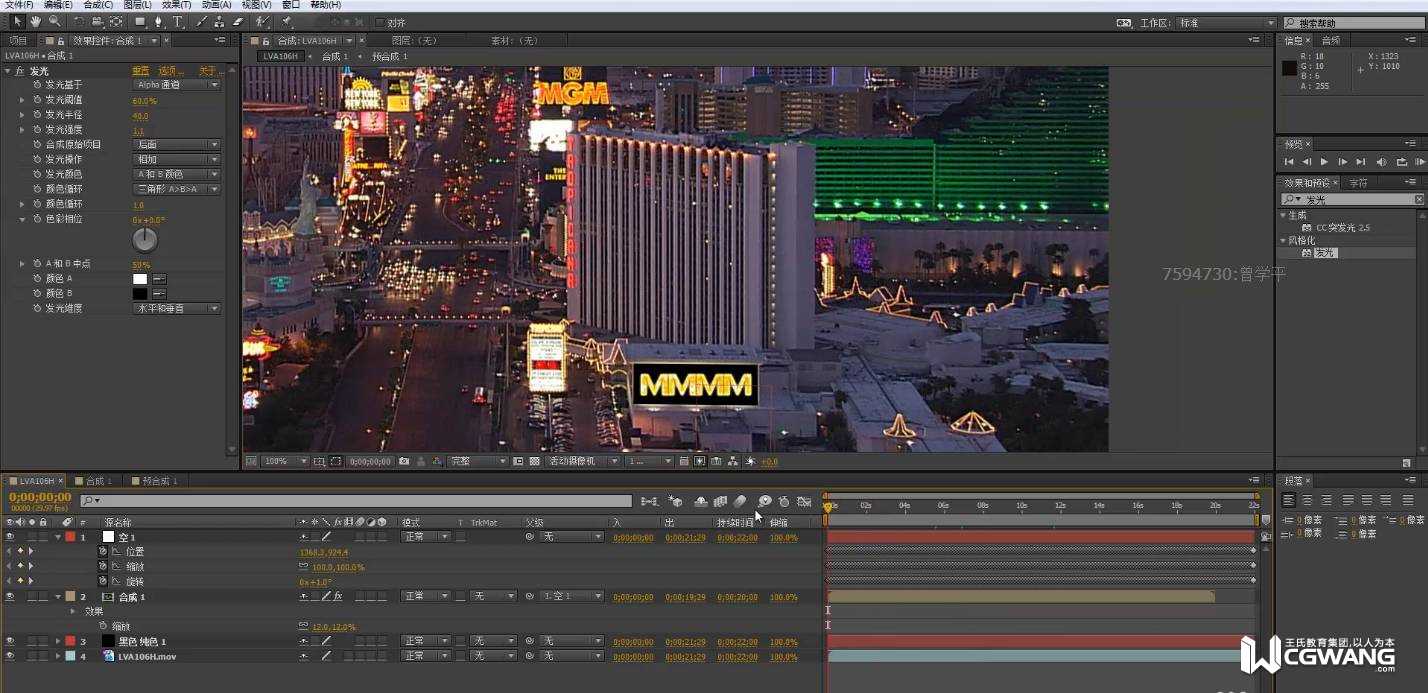Select the Brush tool
Viewport: 1428px width, 693px height.
pyautogui.click(x=203, y=21)
